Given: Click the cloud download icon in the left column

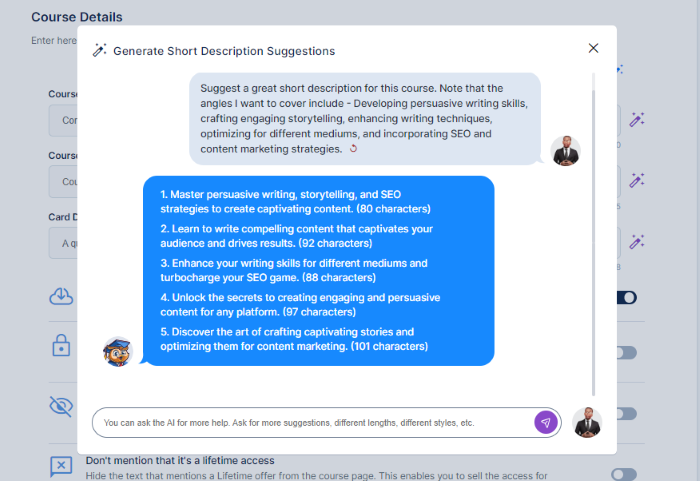Looking at the screenshot, I should point(61,297).
